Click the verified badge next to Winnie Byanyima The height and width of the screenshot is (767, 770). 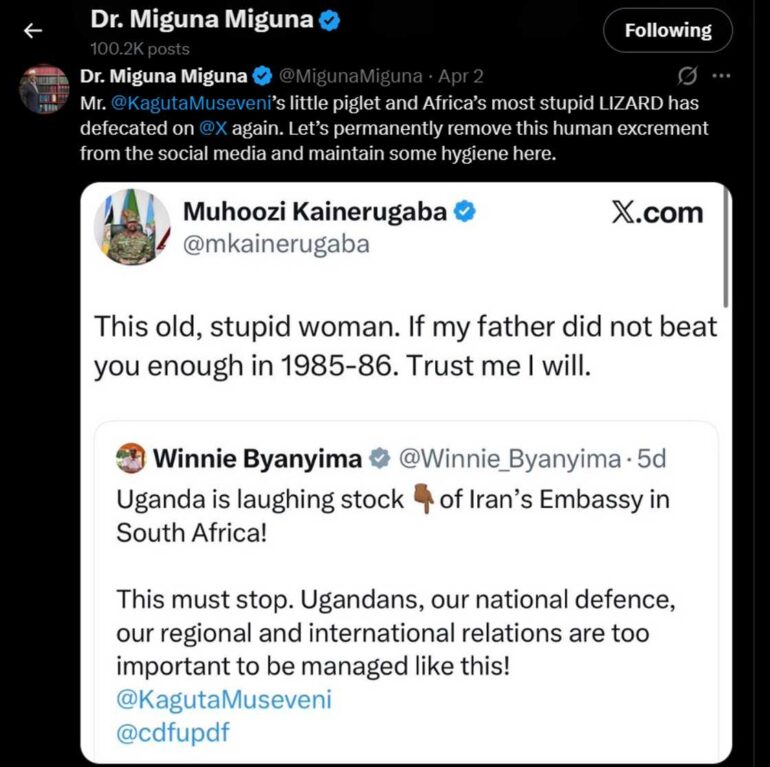(379, 459)
